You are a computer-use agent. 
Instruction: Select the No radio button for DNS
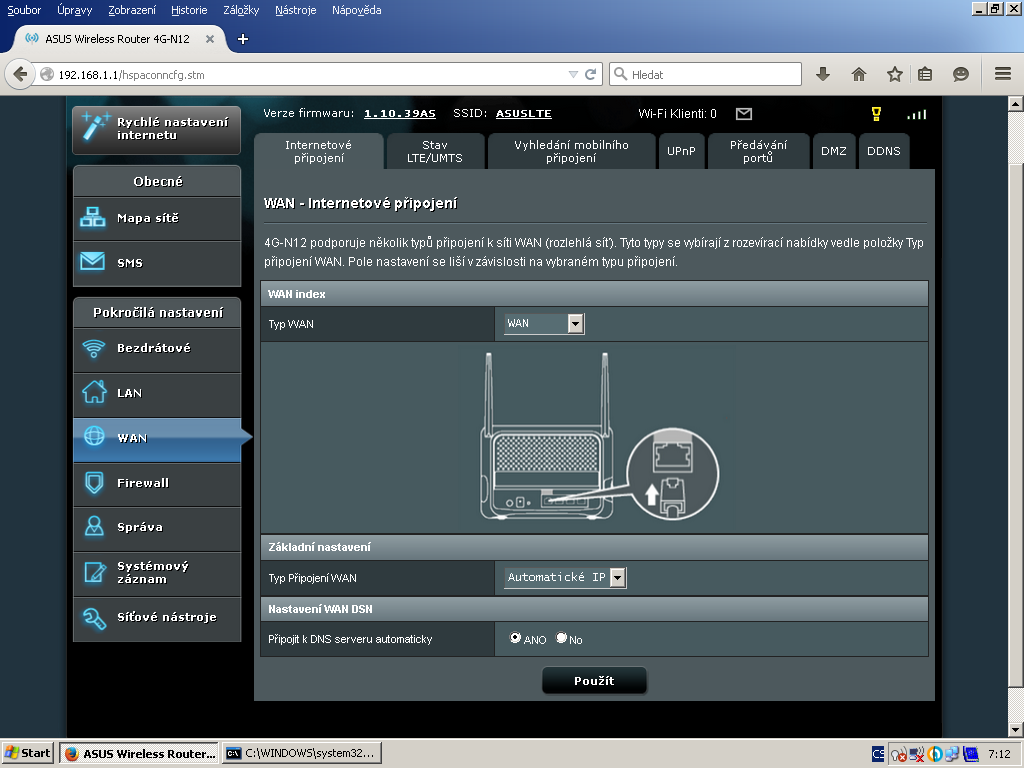click(561, 638)
